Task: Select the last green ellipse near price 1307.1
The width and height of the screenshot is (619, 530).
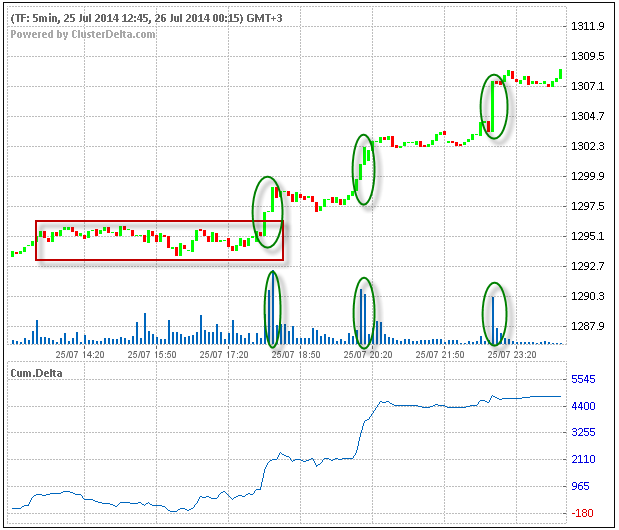Action: click(x=494, y=106)
